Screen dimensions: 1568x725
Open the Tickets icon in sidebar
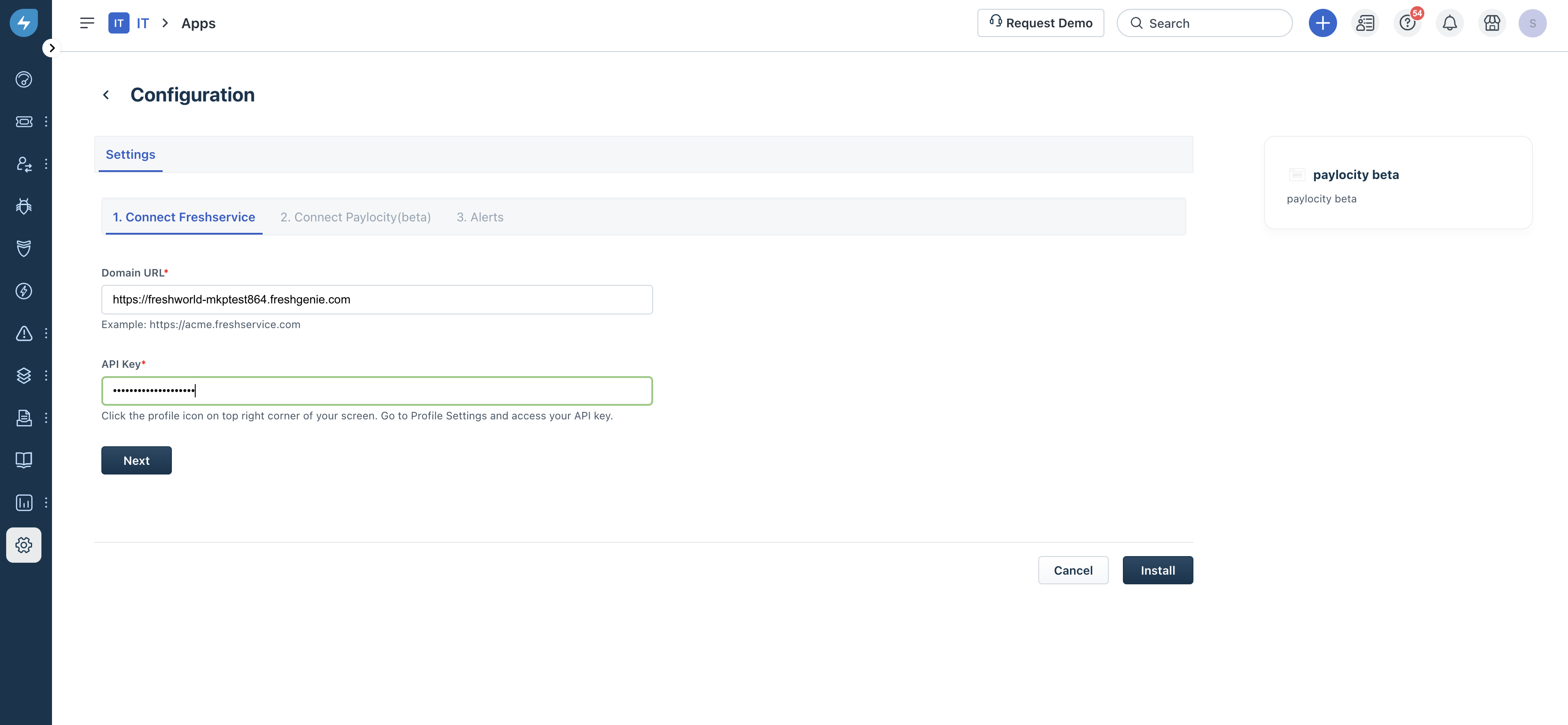24,122
